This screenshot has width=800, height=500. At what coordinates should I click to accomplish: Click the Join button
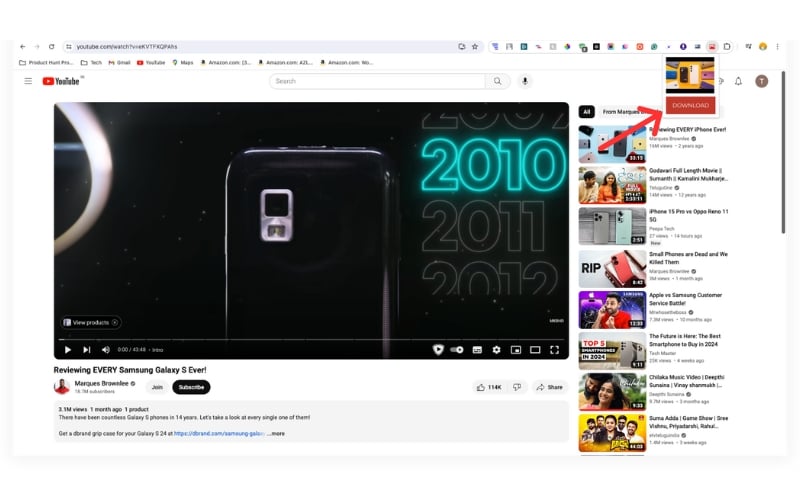[157, 387]
